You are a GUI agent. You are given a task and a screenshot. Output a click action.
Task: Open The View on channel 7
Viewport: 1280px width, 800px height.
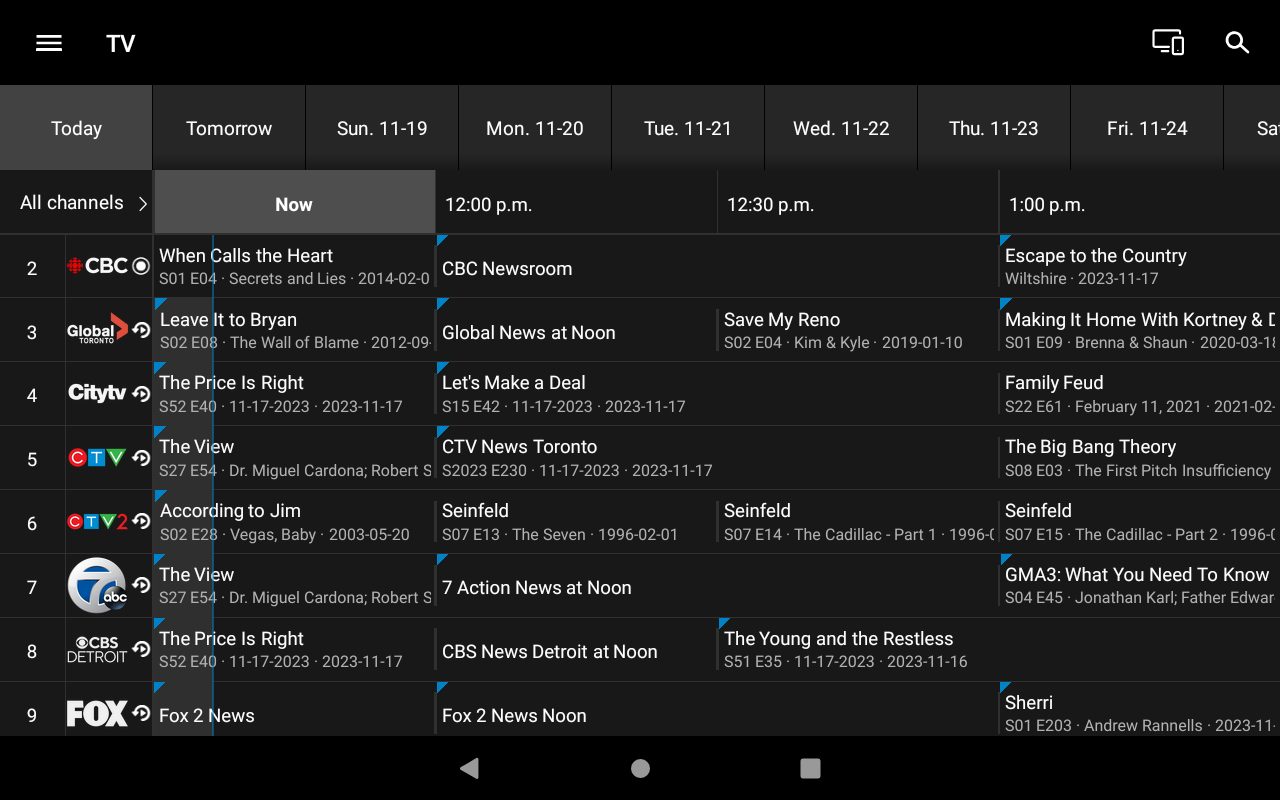pos(294,586)
